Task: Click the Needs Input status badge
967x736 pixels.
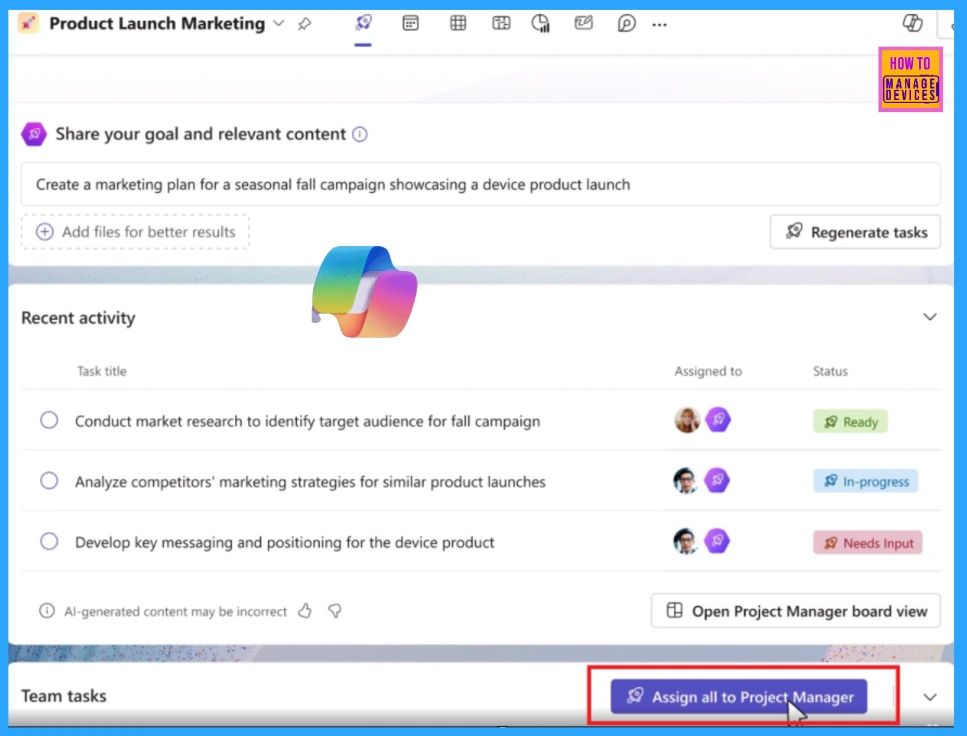Action: pos(867,543)
